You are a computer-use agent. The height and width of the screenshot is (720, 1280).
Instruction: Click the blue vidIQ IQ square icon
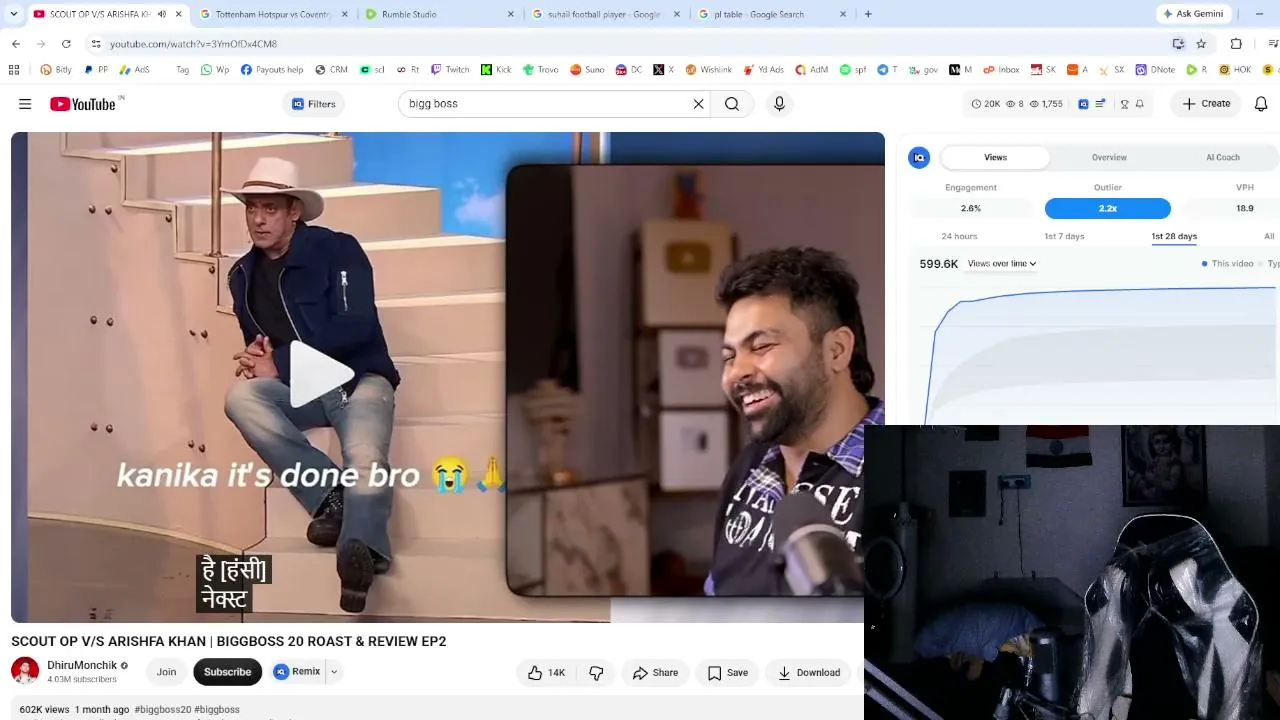pyautogui.click(x=1083, y=104)
